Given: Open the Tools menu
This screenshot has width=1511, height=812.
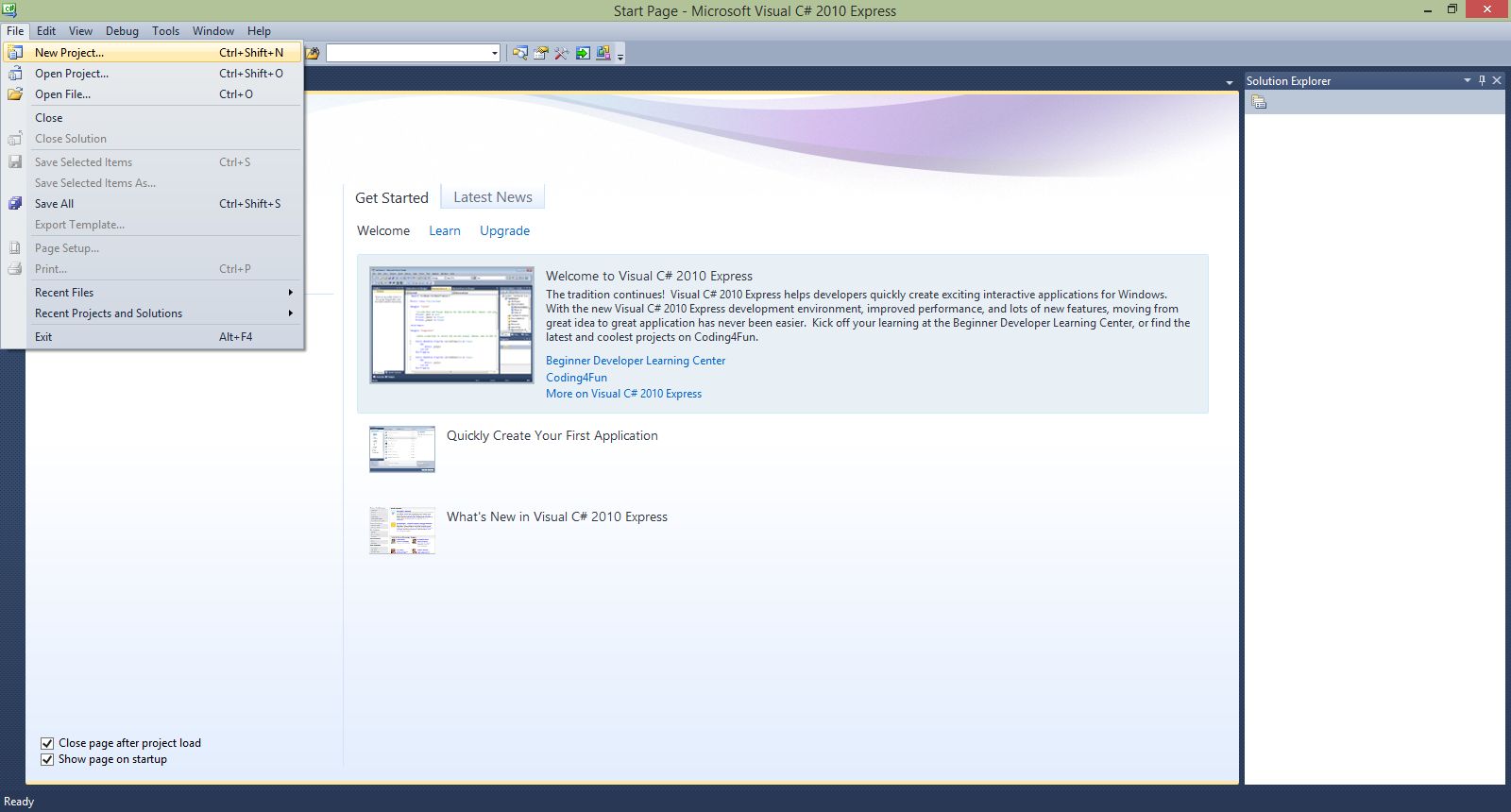Looking at the screenshot, I should 165,31.
